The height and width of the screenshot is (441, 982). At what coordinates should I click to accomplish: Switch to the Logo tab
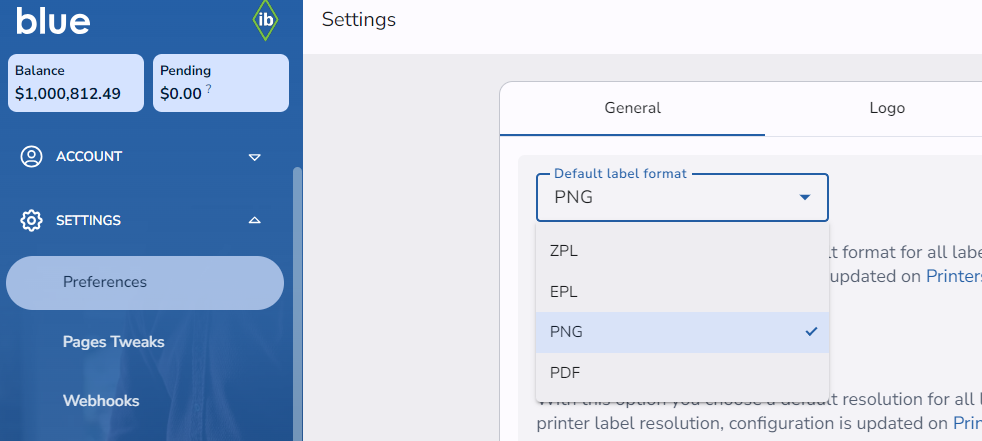[887, 108]
